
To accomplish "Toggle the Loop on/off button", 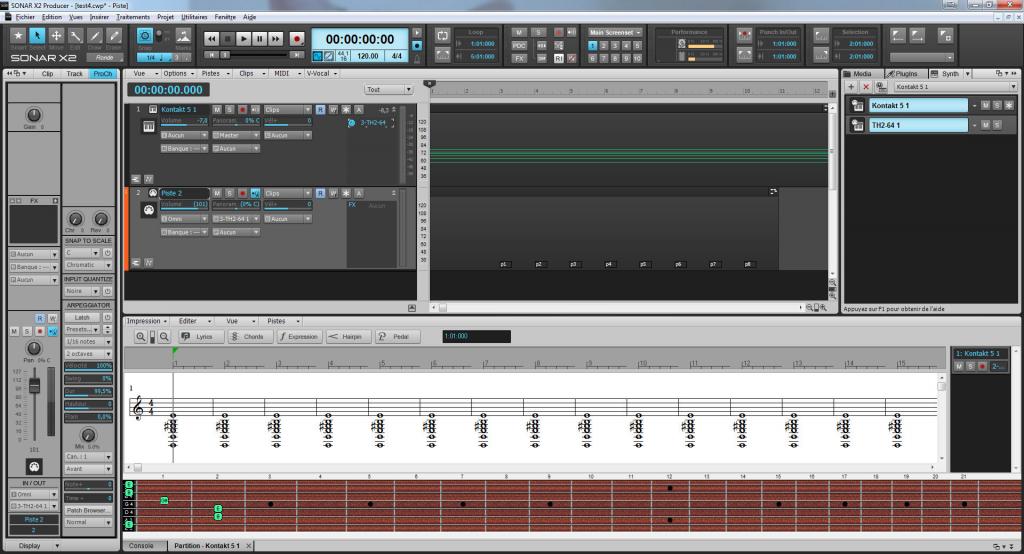I will (x=443, y=35).
